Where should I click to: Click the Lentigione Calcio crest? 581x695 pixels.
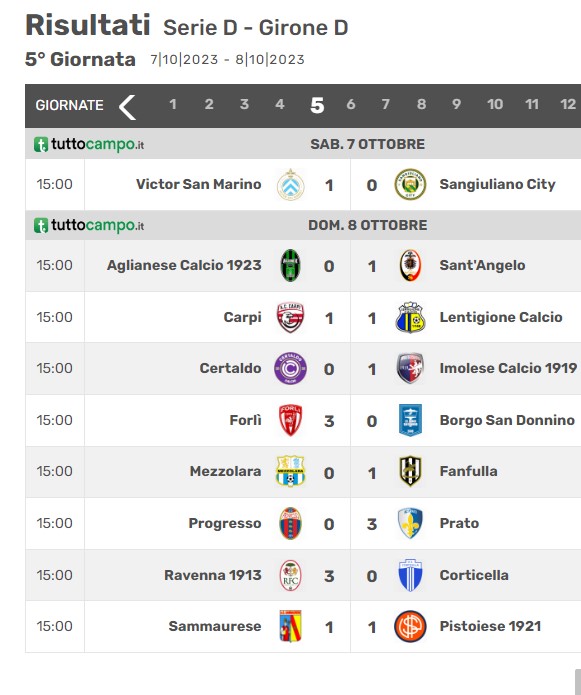410,317
